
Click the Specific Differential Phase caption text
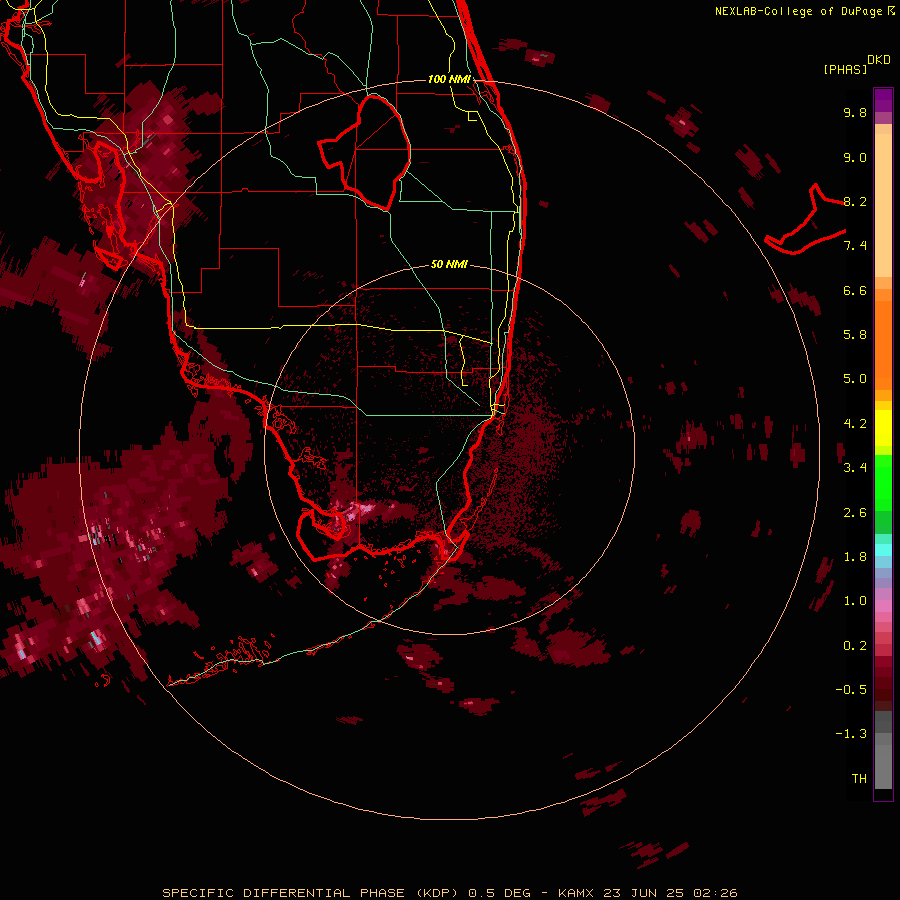coord(449,893)
